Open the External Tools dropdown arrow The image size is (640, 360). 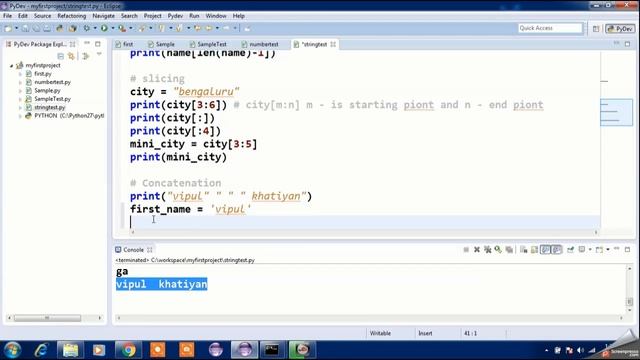[131, 28]
